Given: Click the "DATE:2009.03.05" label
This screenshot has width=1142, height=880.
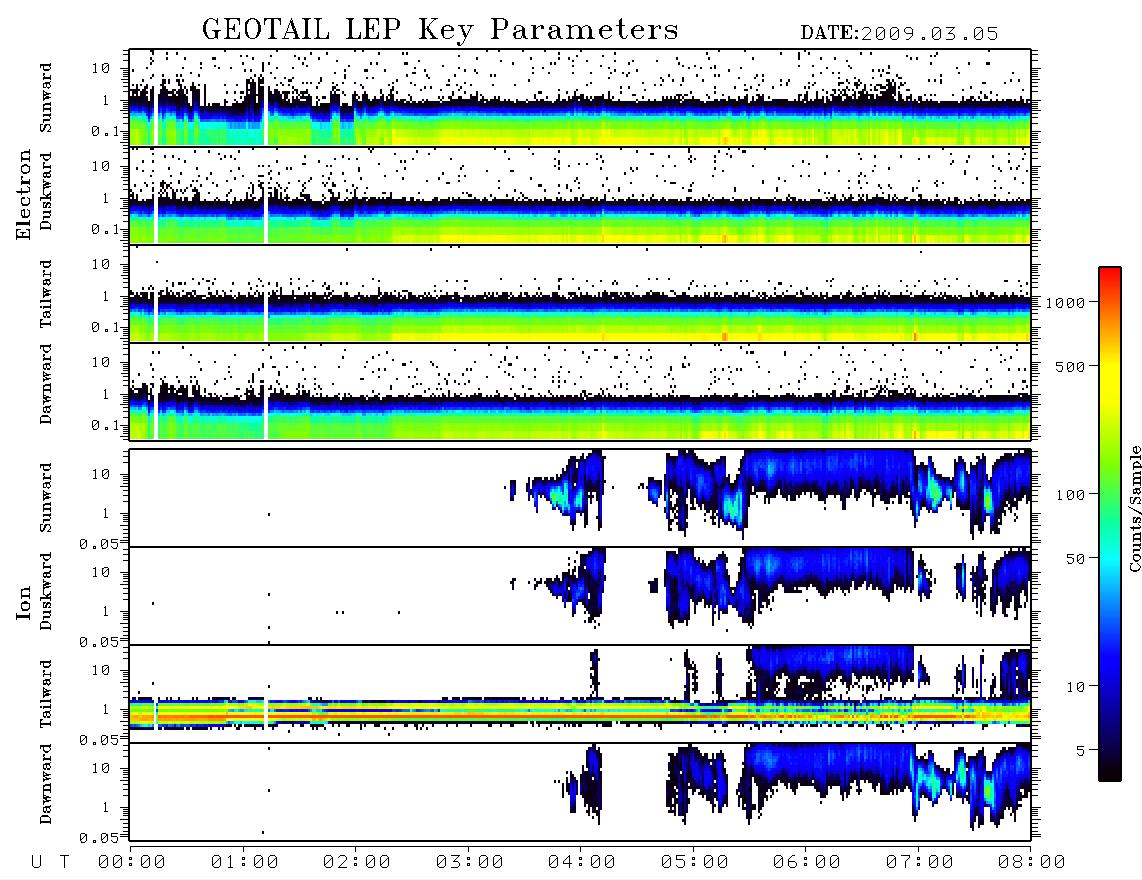Looking at the screenshot, I should (x=899, y=34).
